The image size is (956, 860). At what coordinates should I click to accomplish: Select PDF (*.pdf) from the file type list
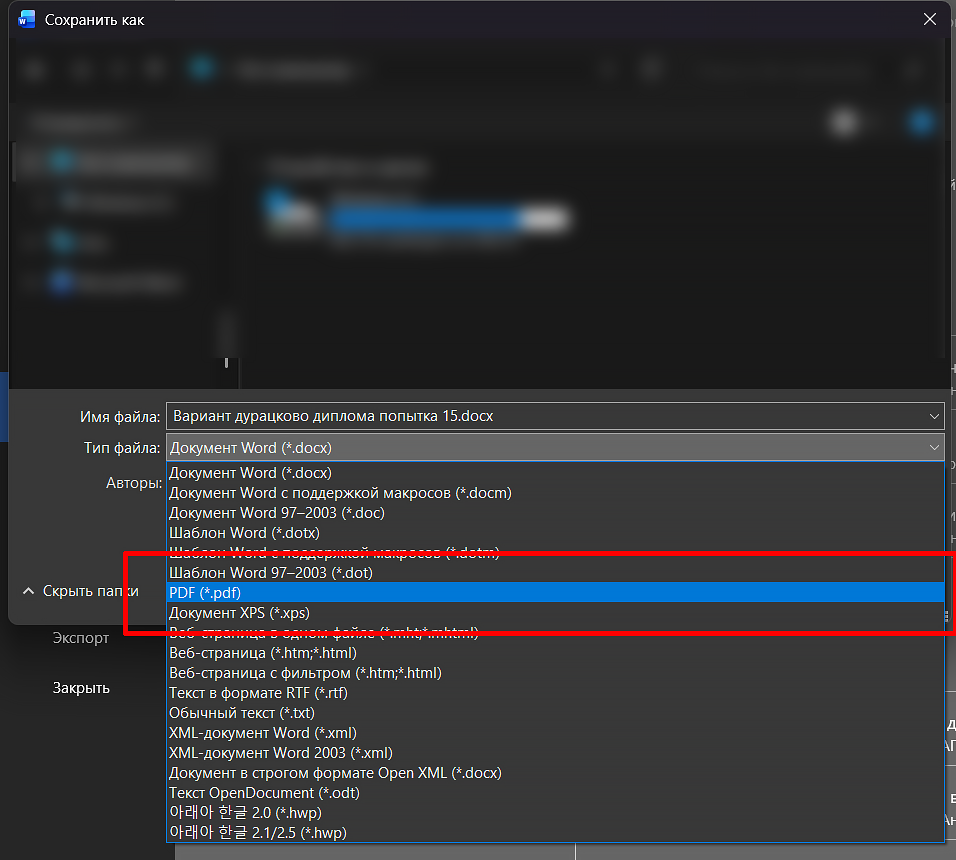point(205,593)
